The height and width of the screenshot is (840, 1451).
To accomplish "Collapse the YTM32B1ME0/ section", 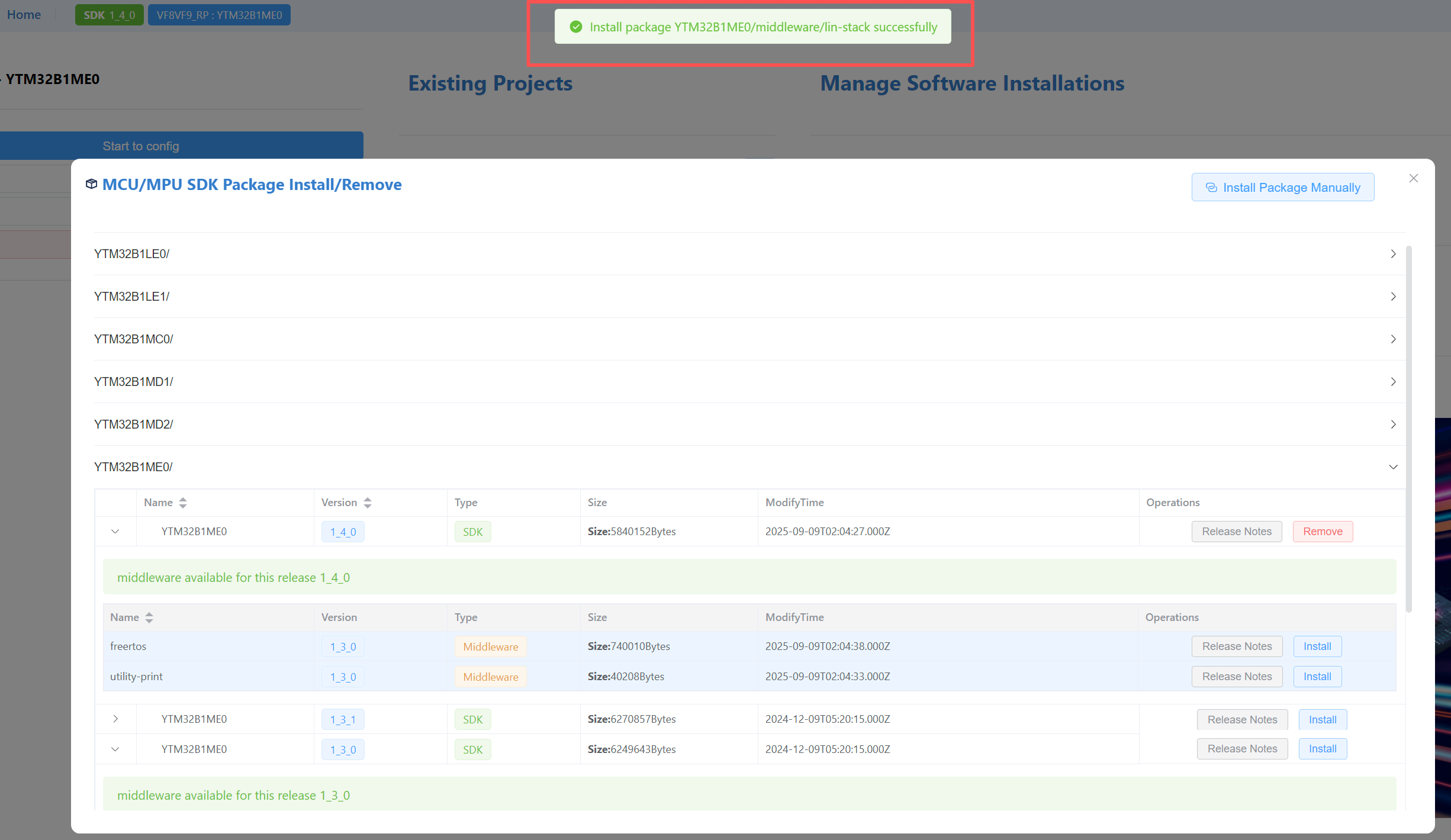I will (1392, 467).
